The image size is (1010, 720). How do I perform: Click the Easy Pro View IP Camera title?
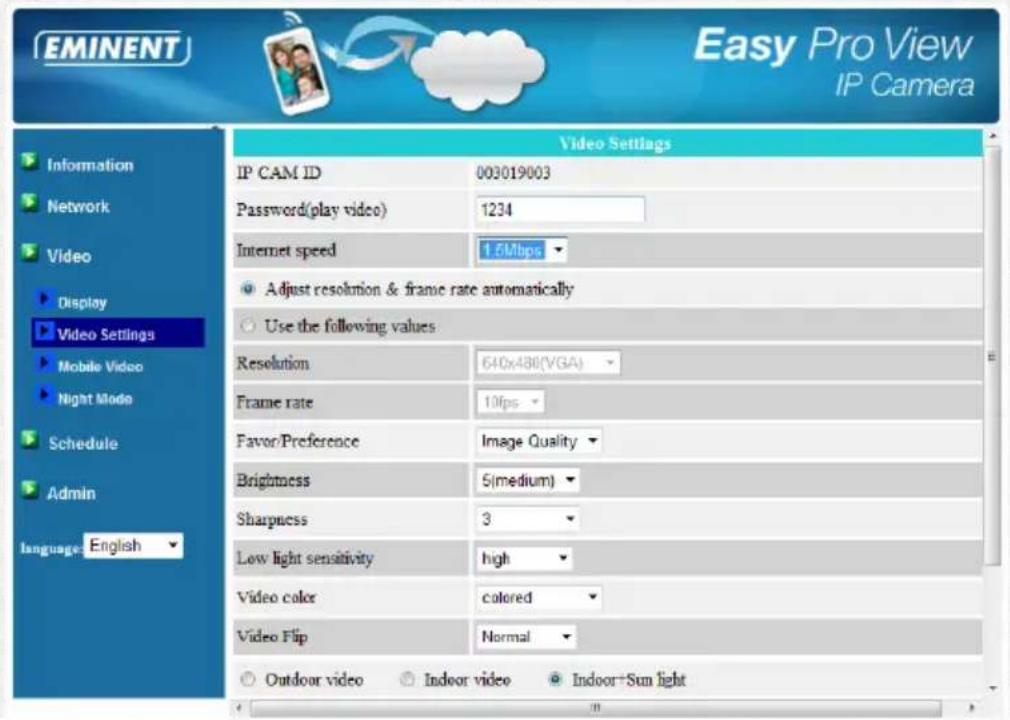(834, 62)
